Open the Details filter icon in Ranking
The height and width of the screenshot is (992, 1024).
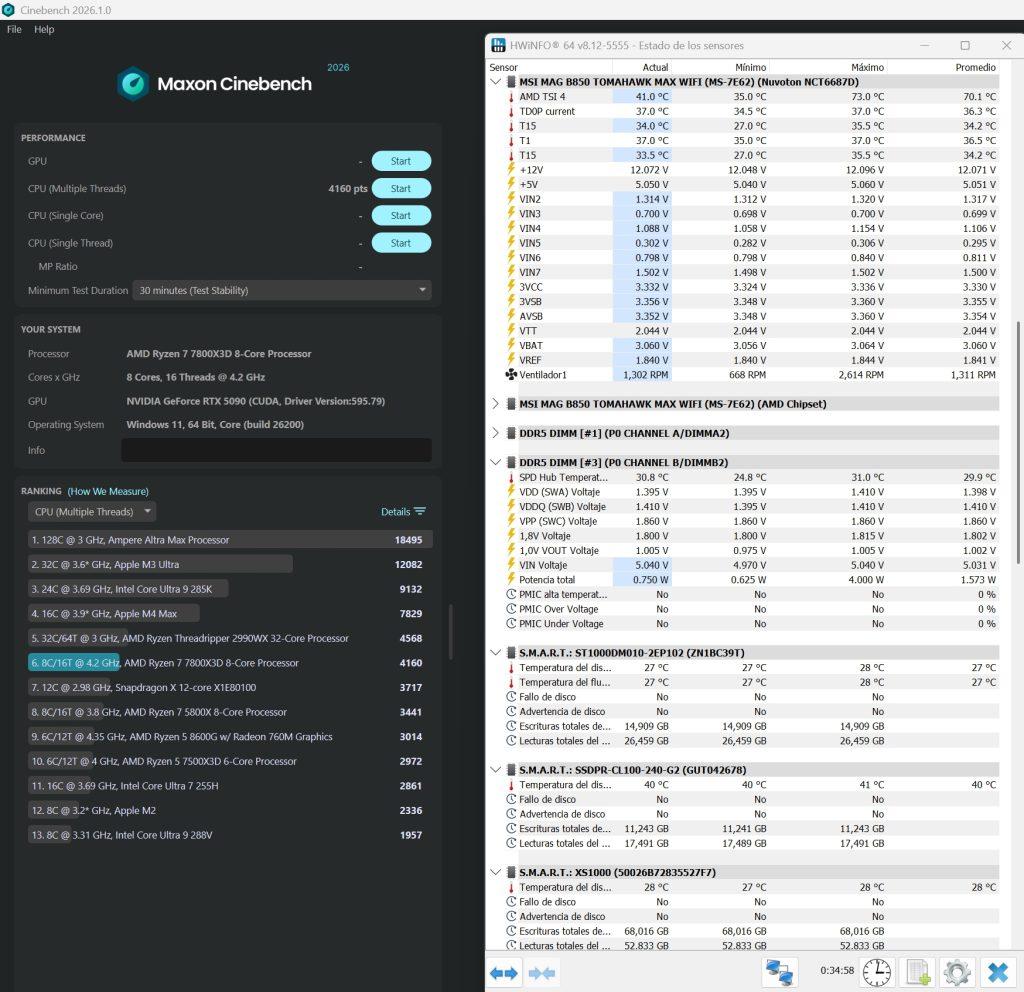pyautogui.click(x=420, y=511)
